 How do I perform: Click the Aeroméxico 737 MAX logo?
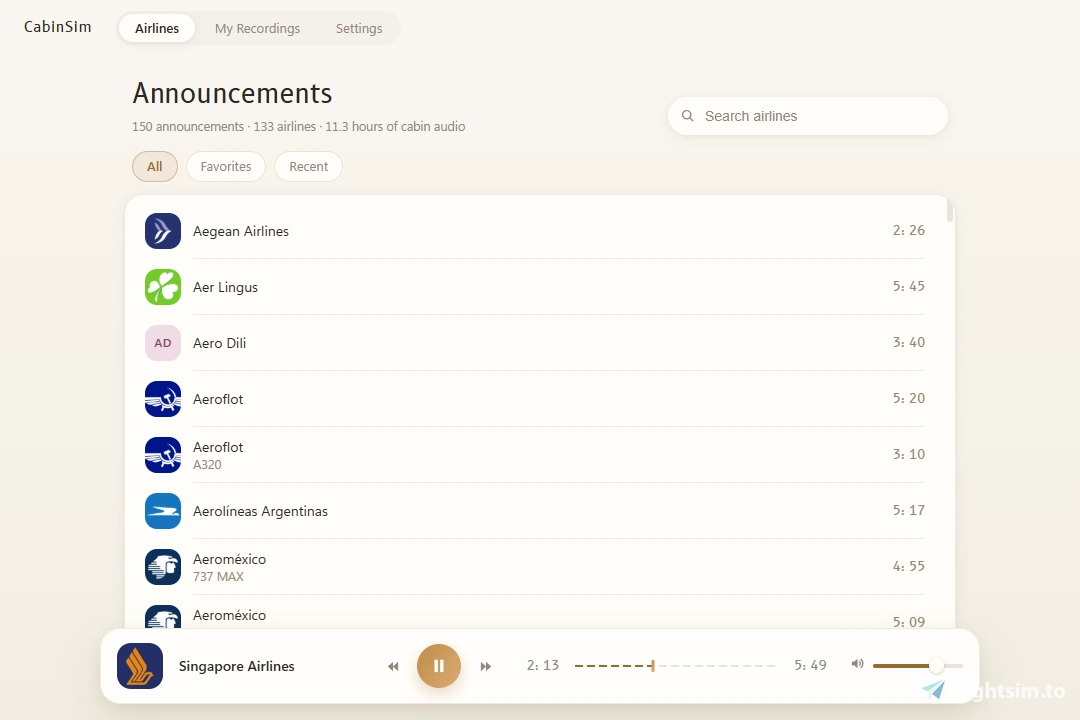click(163, 566)
